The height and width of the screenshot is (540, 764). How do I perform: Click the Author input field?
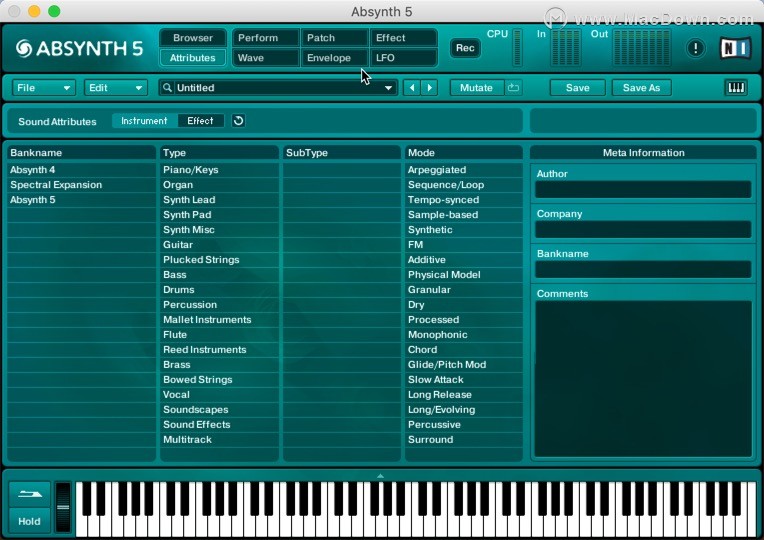[643, 190]
